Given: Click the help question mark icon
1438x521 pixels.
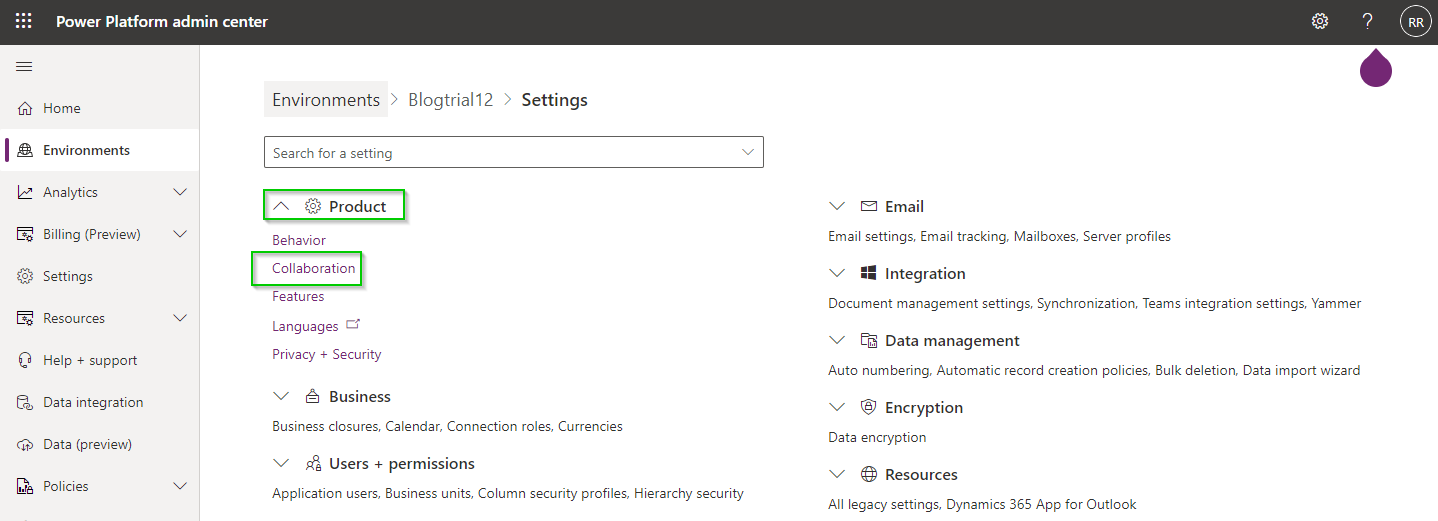Looking at the screenshot, I should (x=1368, y=21).
